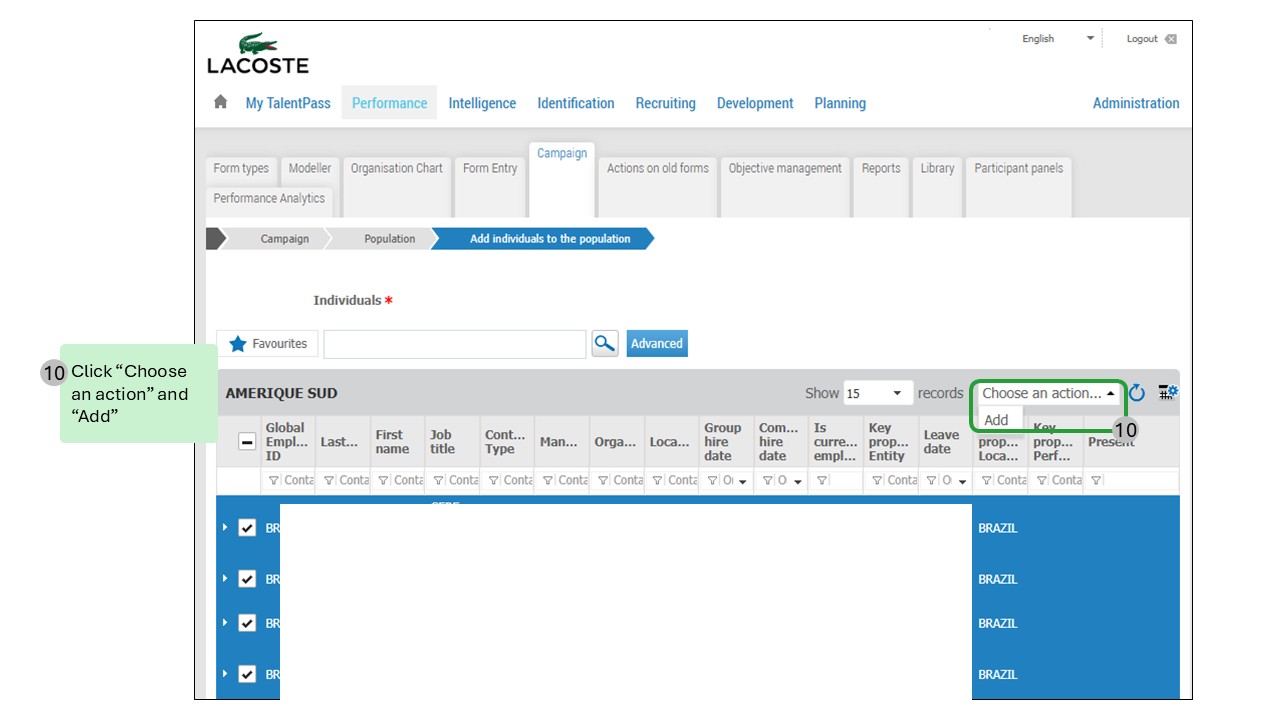Viewport: 1280px width, 720px height.
Task: Open the grid column settings icon
Action: [x=1168, y=393]
